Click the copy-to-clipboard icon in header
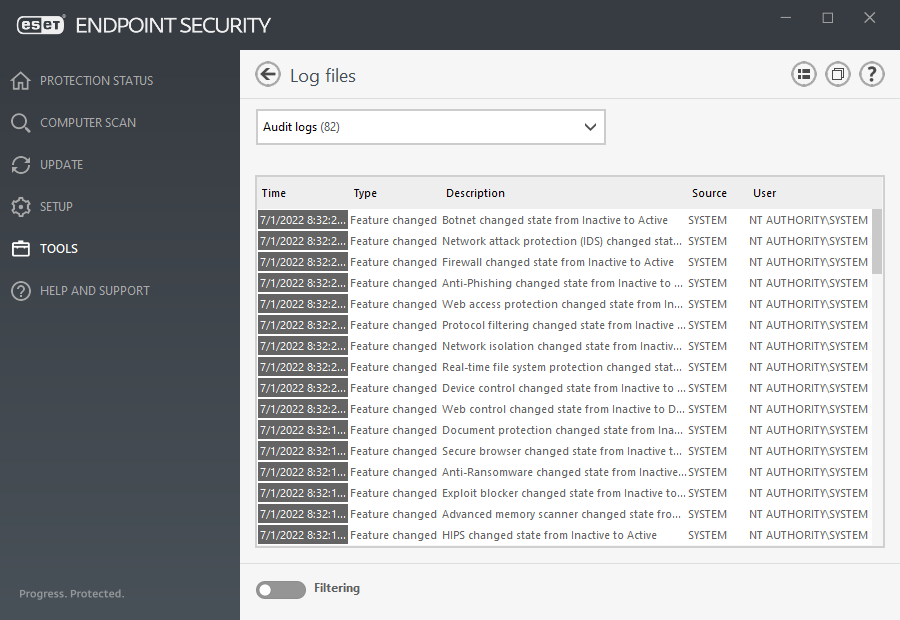This screenshot has height=620, width=900. (837, 73)
